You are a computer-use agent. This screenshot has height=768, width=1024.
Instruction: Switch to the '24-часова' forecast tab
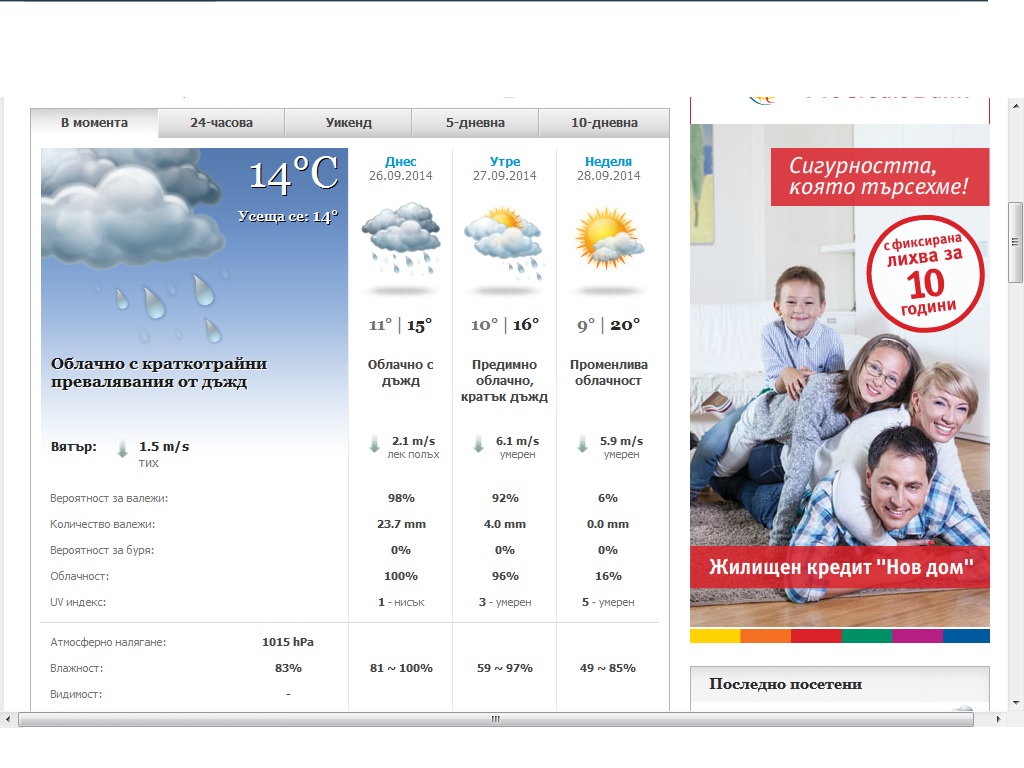coord(221,123)
